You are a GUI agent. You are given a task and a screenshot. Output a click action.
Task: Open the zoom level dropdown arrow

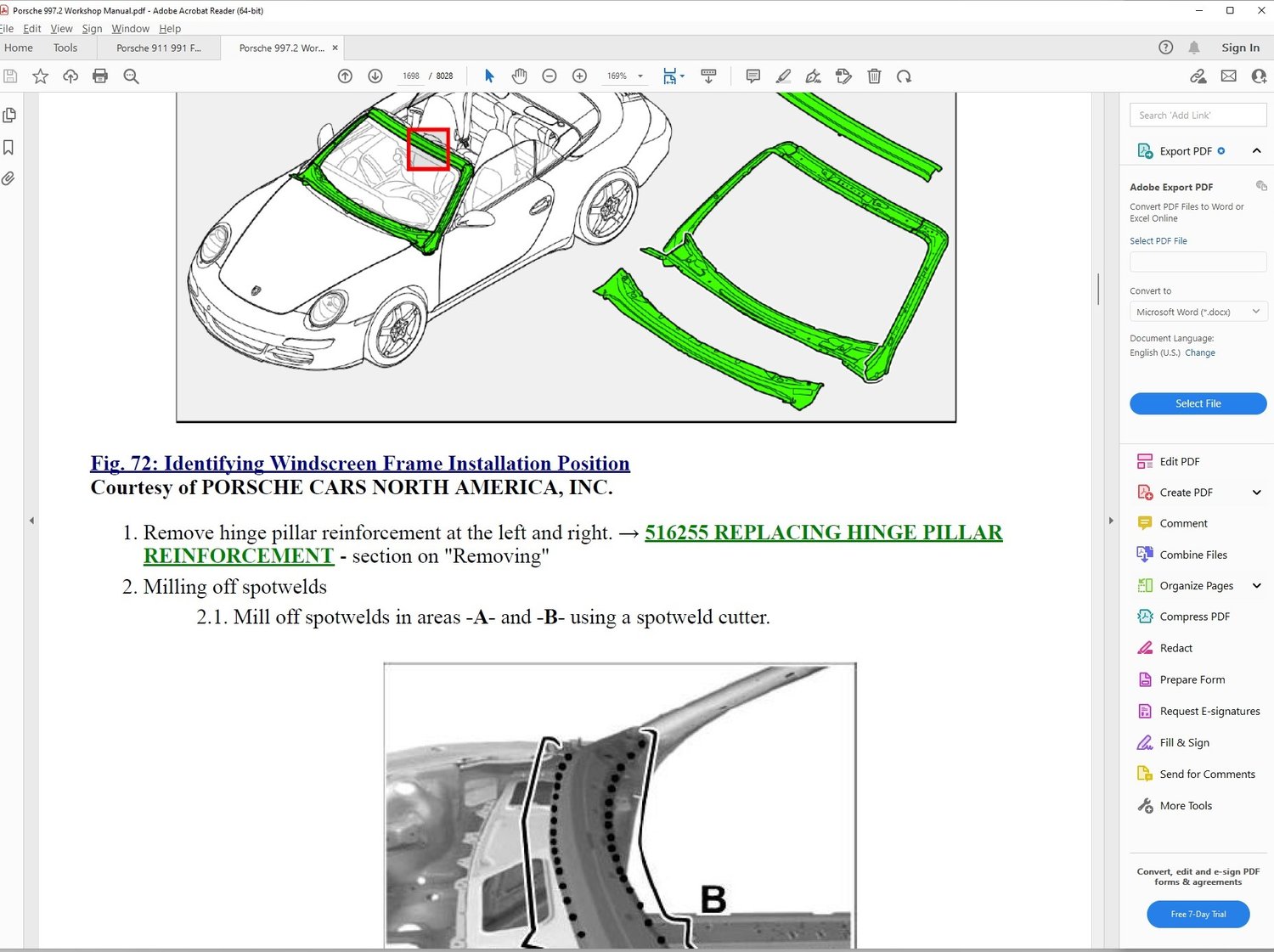[640, 76]
